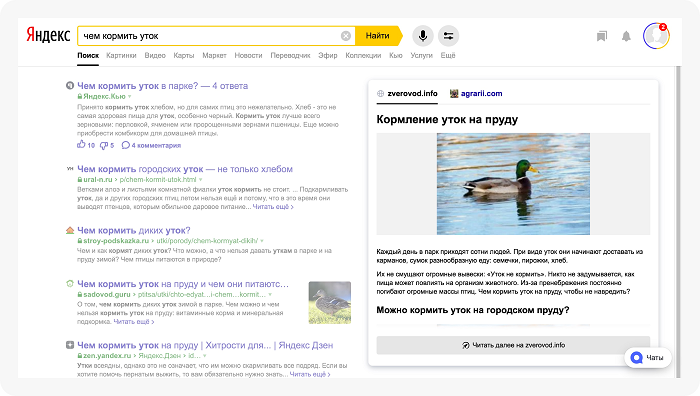Switch to the Видео tab
The width and height of the screenshot is (700, 396).
coord(155,55)
